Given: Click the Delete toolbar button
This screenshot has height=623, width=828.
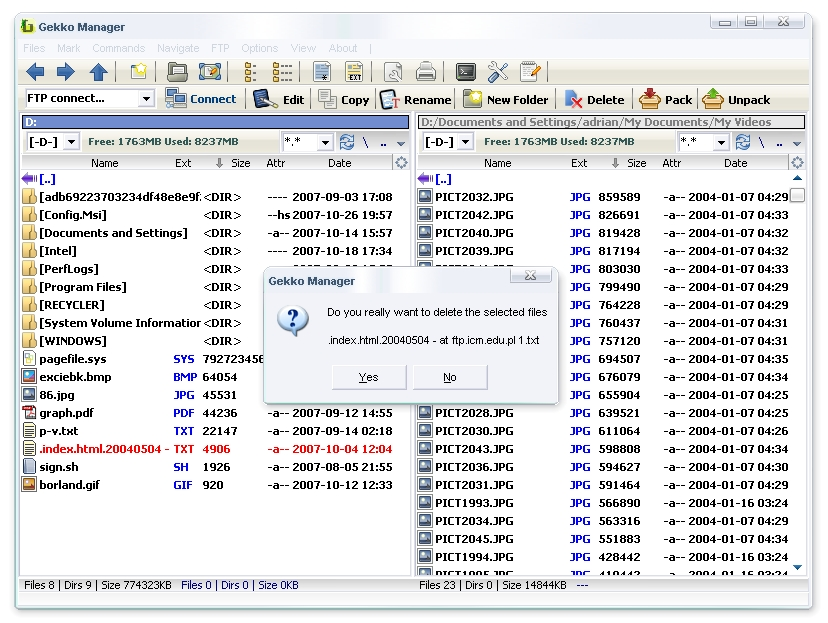Looking at the screenshot, I should [x=595, y=99].
